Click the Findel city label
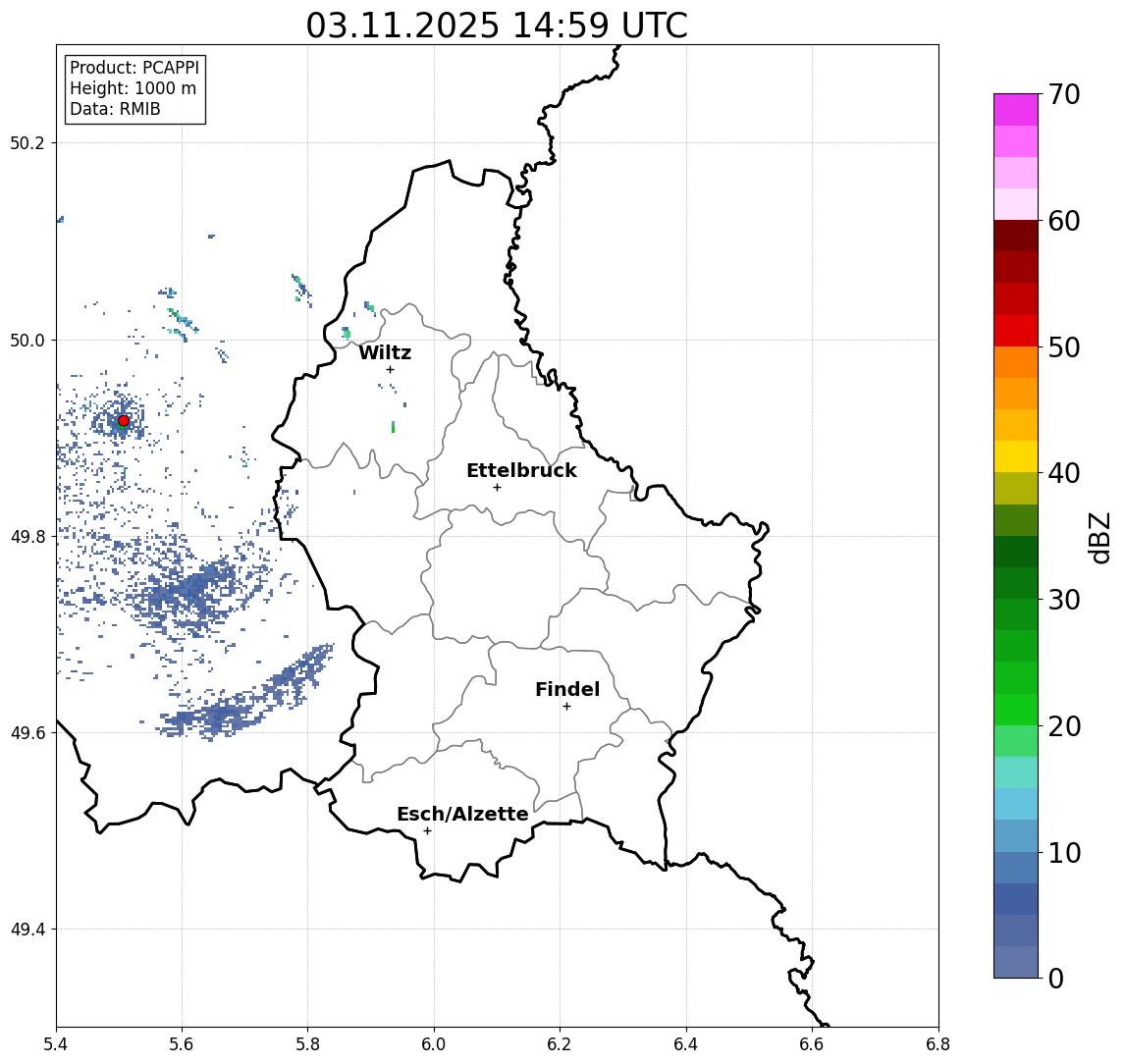This screenshot has width=1124, height=1064. click(567, 689)
